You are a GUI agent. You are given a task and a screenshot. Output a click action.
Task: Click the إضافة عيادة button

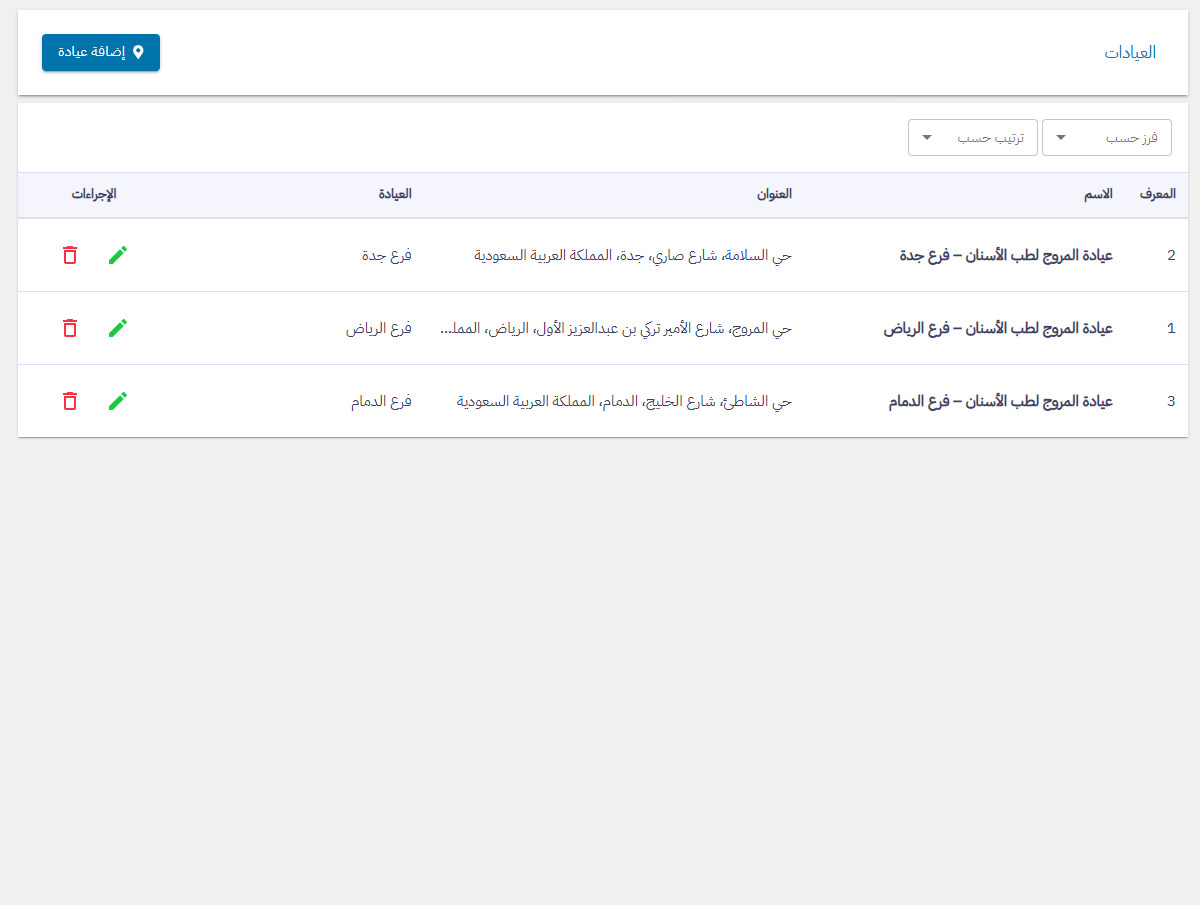tap(101, 52)
